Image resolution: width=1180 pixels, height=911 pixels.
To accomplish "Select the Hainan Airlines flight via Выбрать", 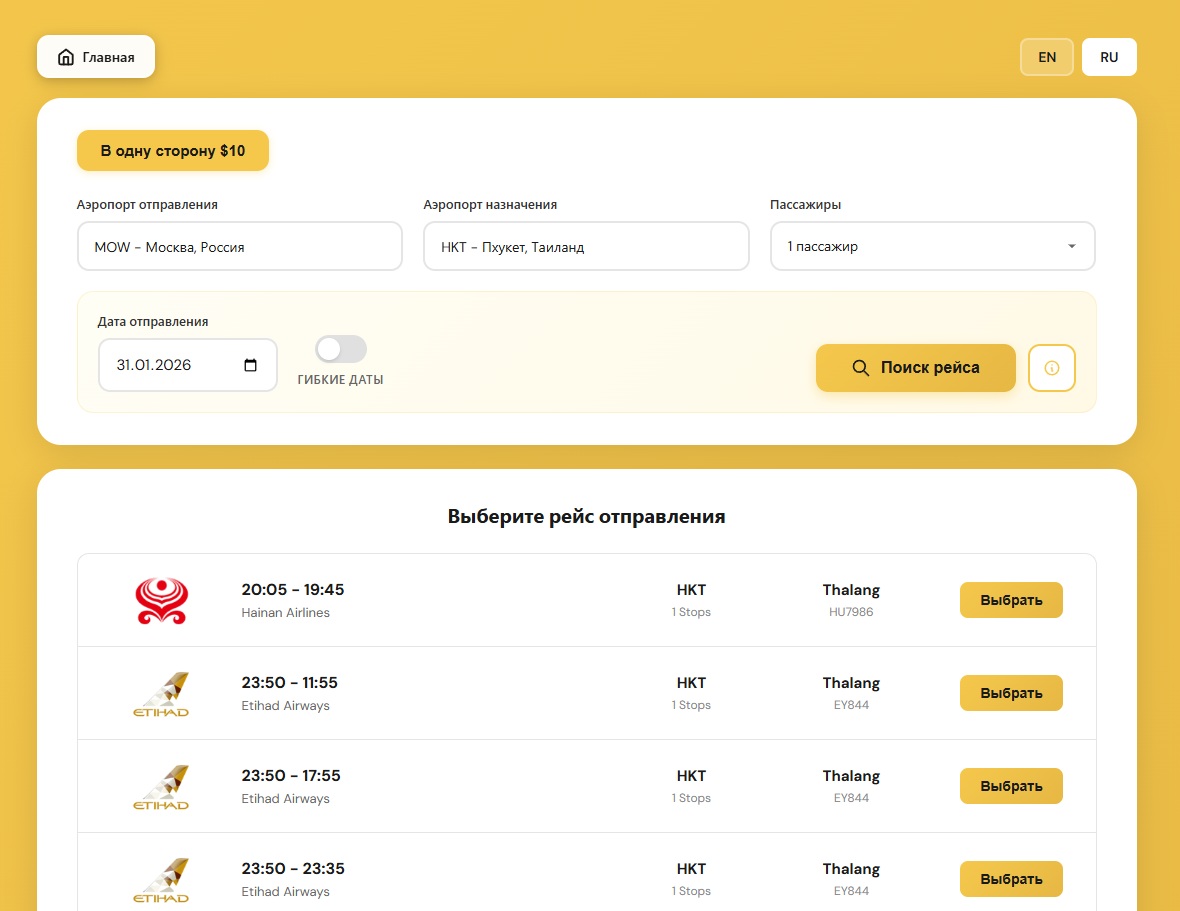I will (x=1011, y=600).
